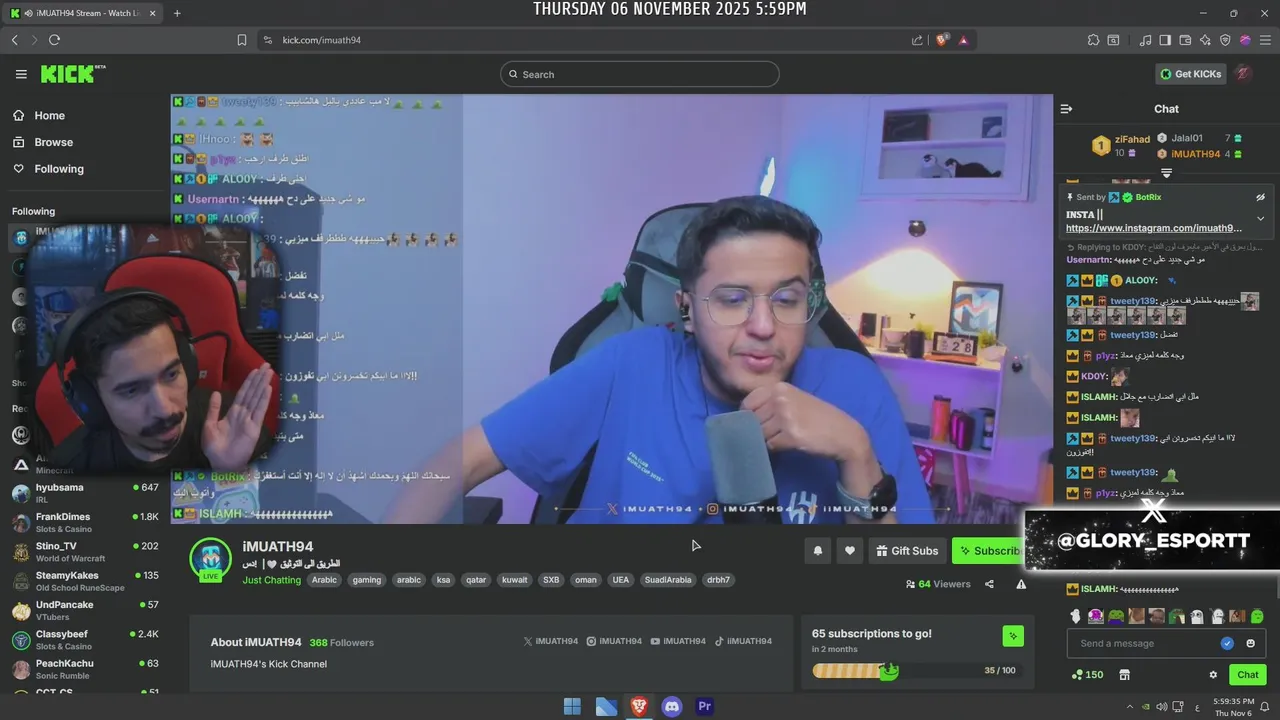Click the Brave Rewards triangle icon
The width and height of the screenshot is (1280, 720).
963,40
